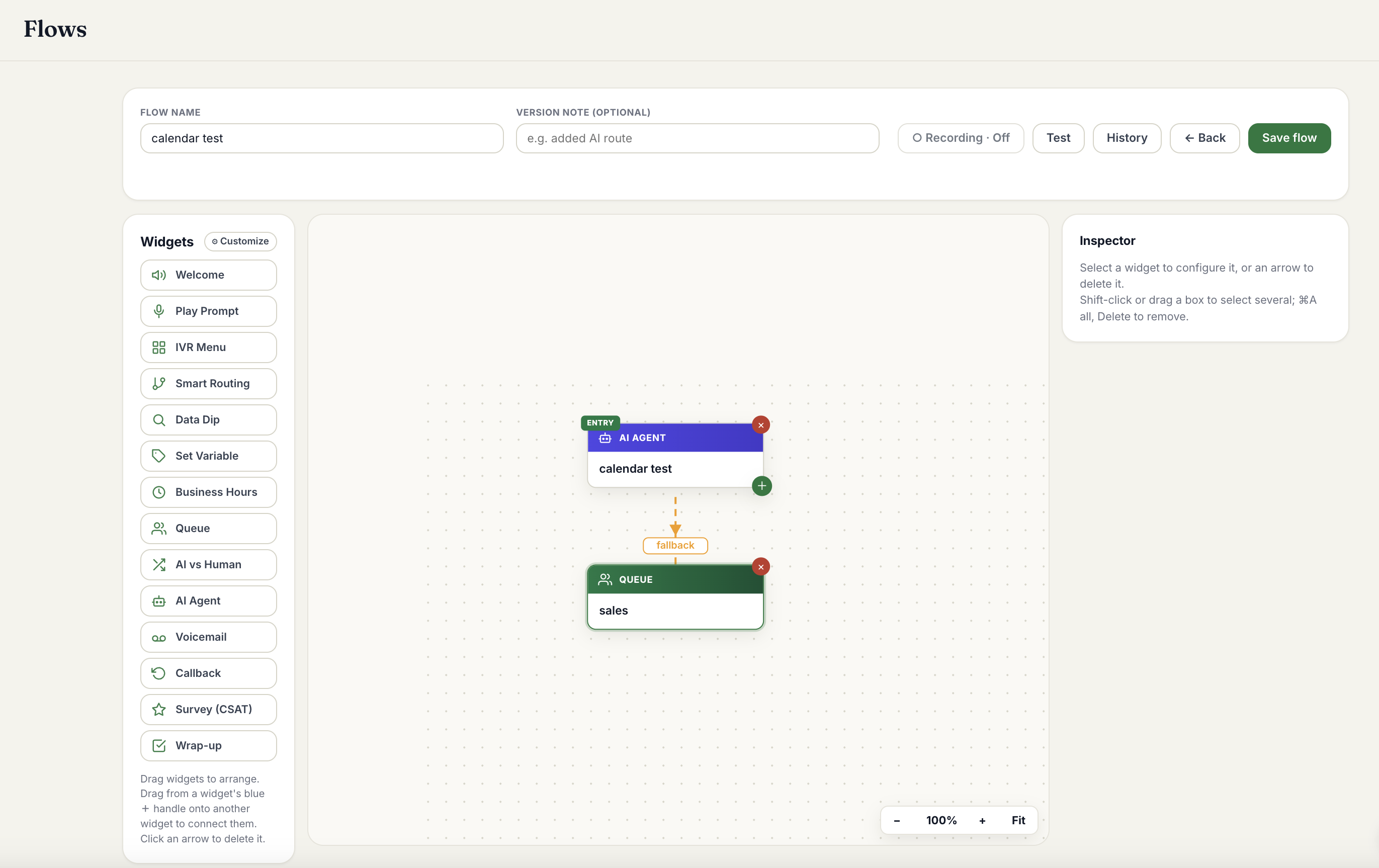The height and width of the screenshot is (868, 1379).
Task: Click the Data Dip magnifier icon
Action: [x=158, y=420]
